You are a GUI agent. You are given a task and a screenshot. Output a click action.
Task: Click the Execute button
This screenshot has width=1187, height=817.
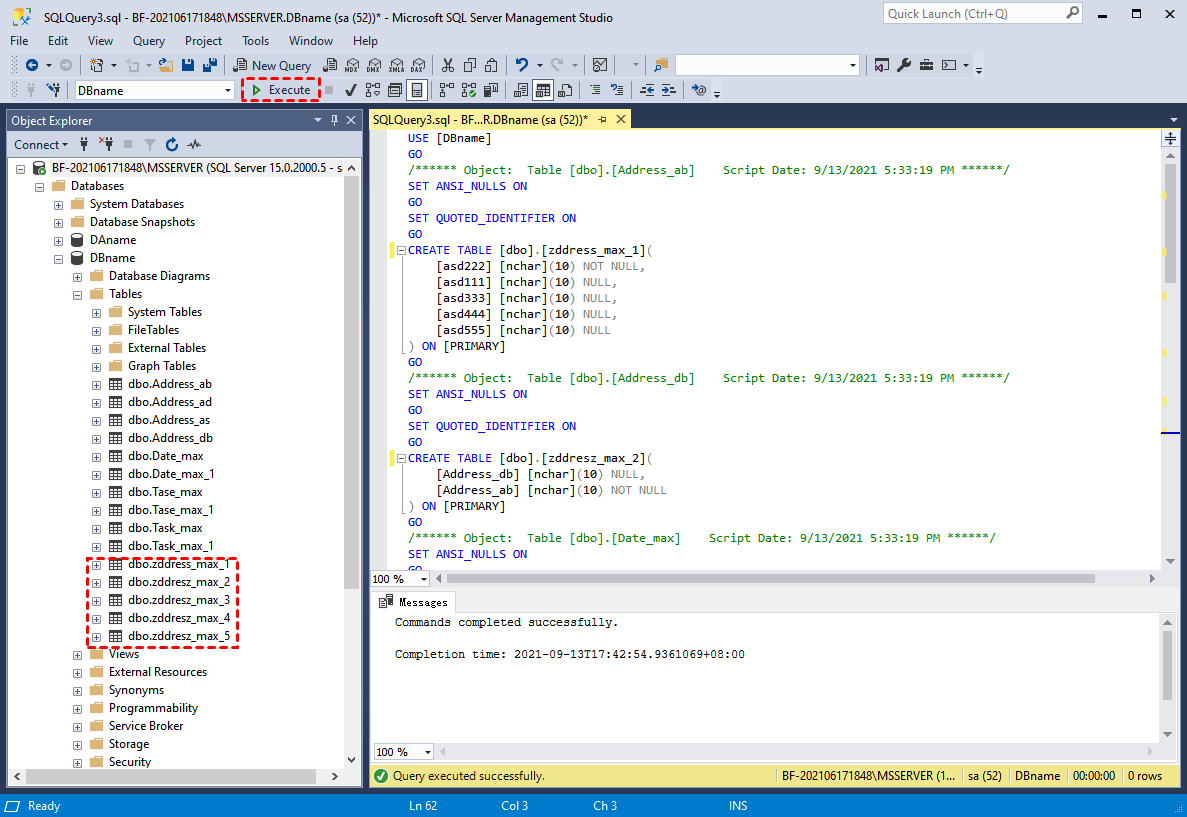(x=281, y=90)
